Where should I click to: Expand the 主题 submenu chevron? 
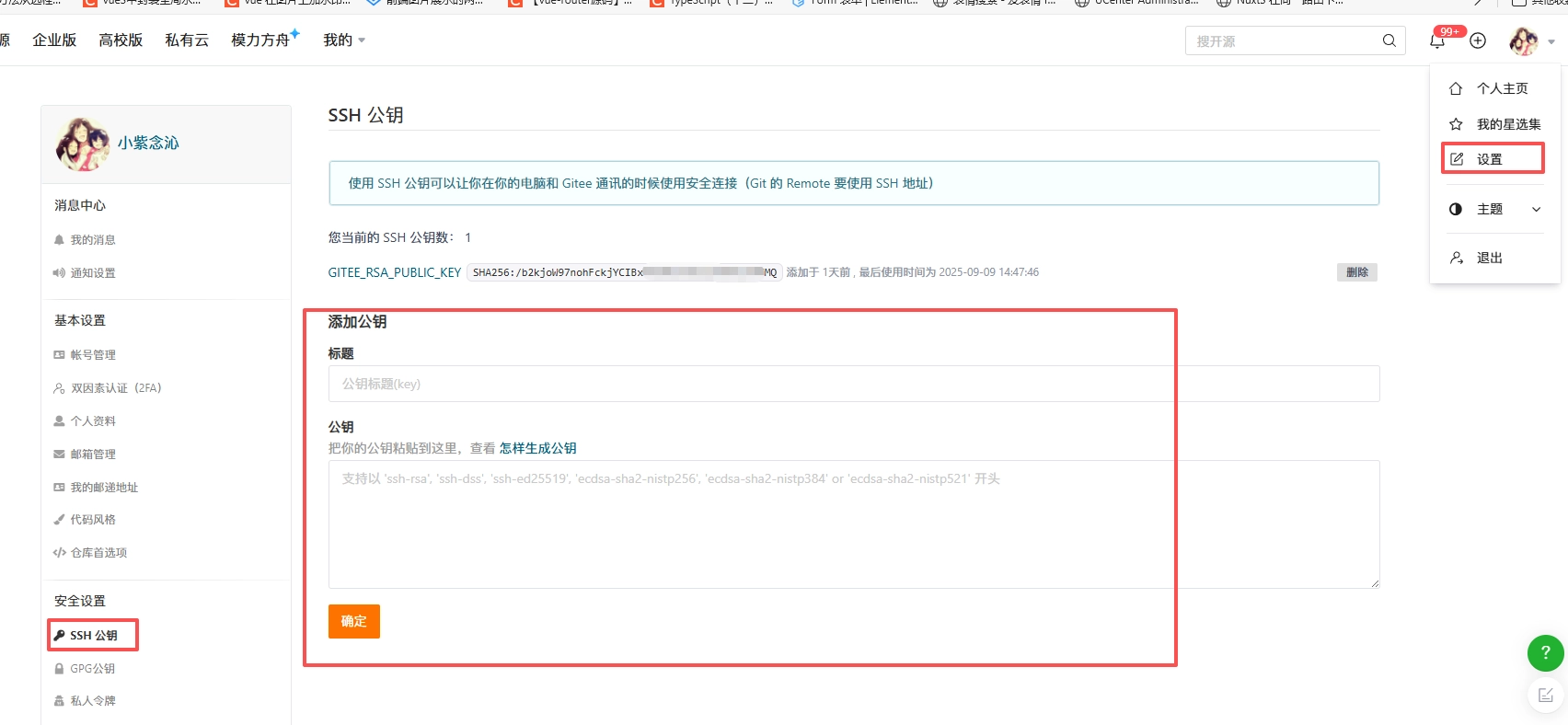click(1536, 209)
